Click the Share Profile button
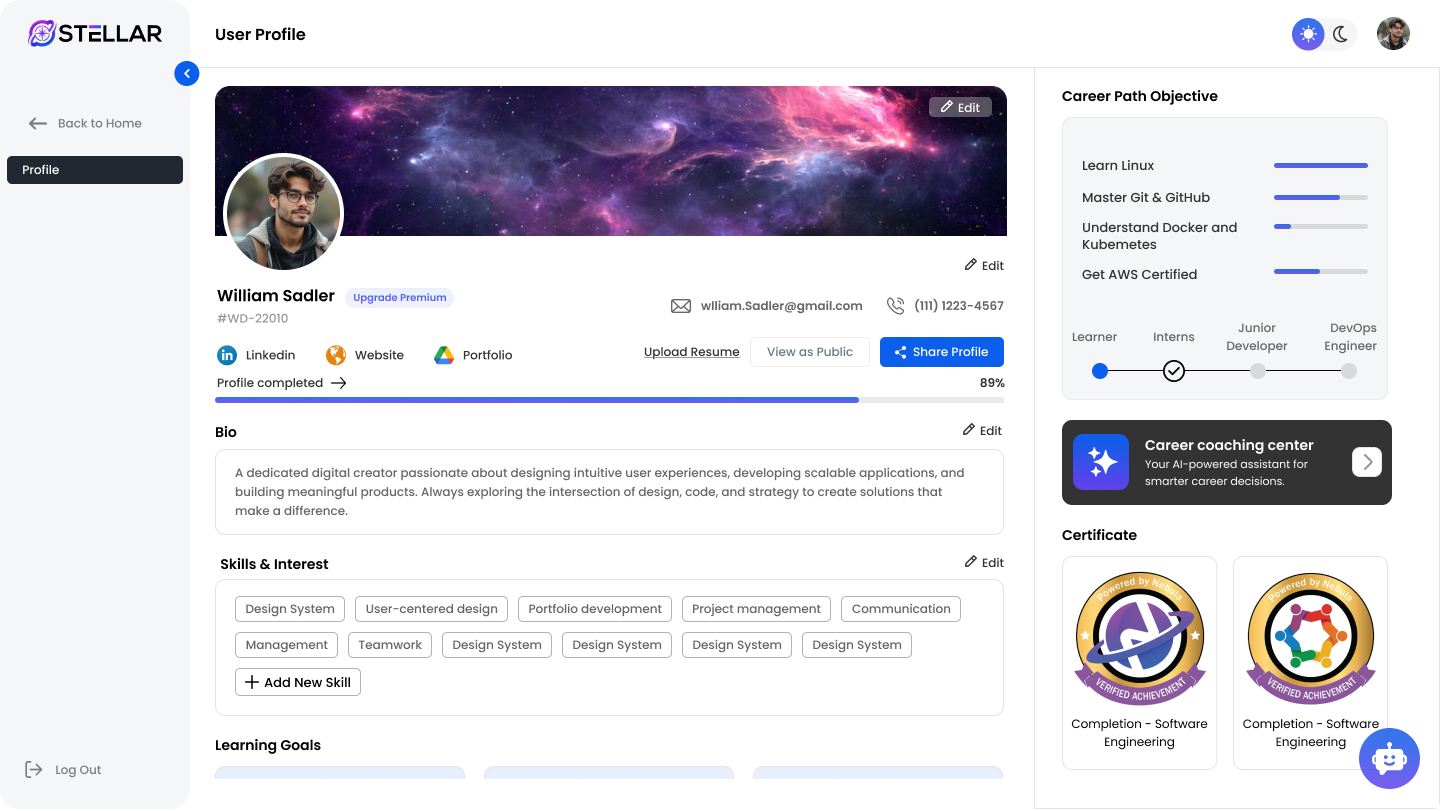The height and width of the screenshot is (811, 1440). [x=941, y=352]
